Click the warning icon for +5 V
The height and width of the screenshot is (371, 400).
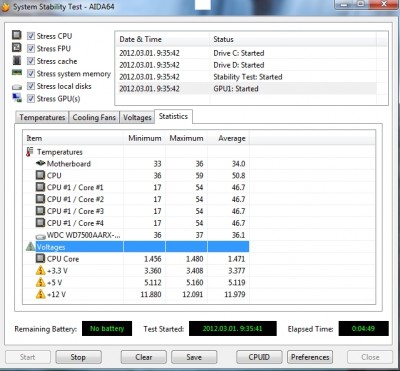point(40,282)
